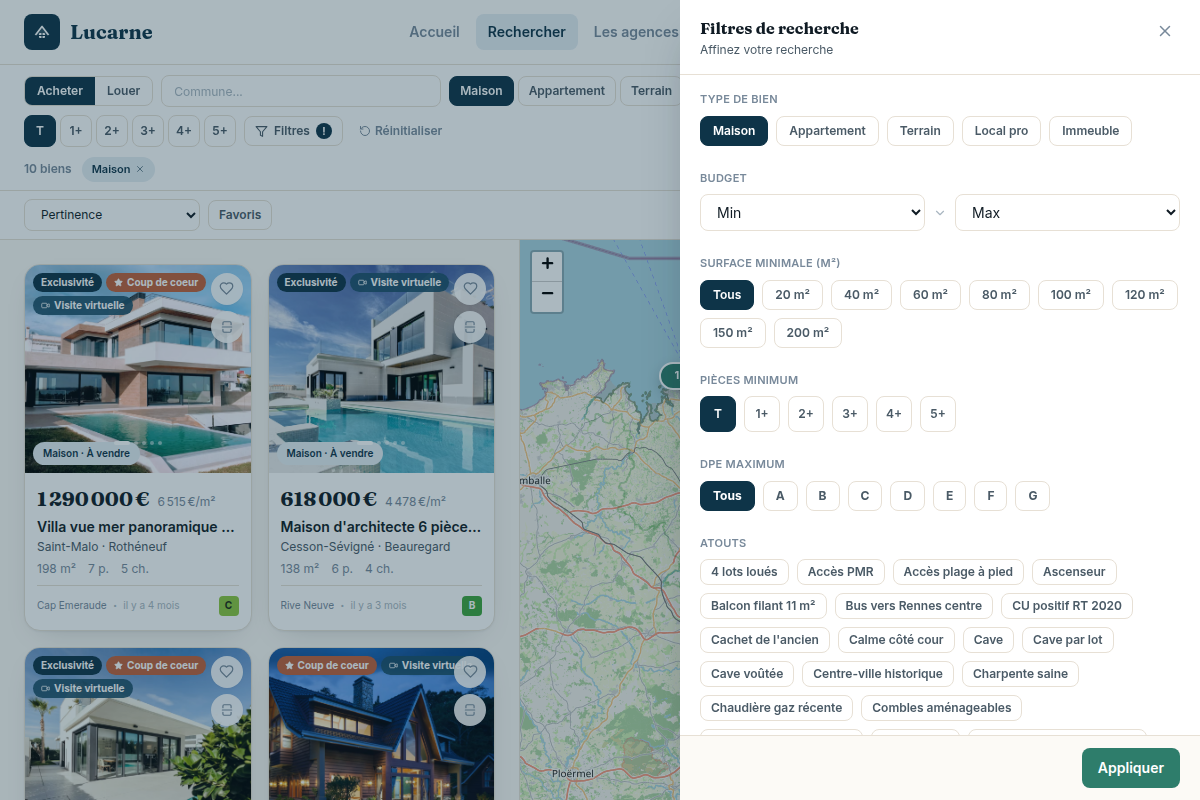Toggle Accès plage à pied amenity
The image size is (1200, 800).
(x=958, y=572)
